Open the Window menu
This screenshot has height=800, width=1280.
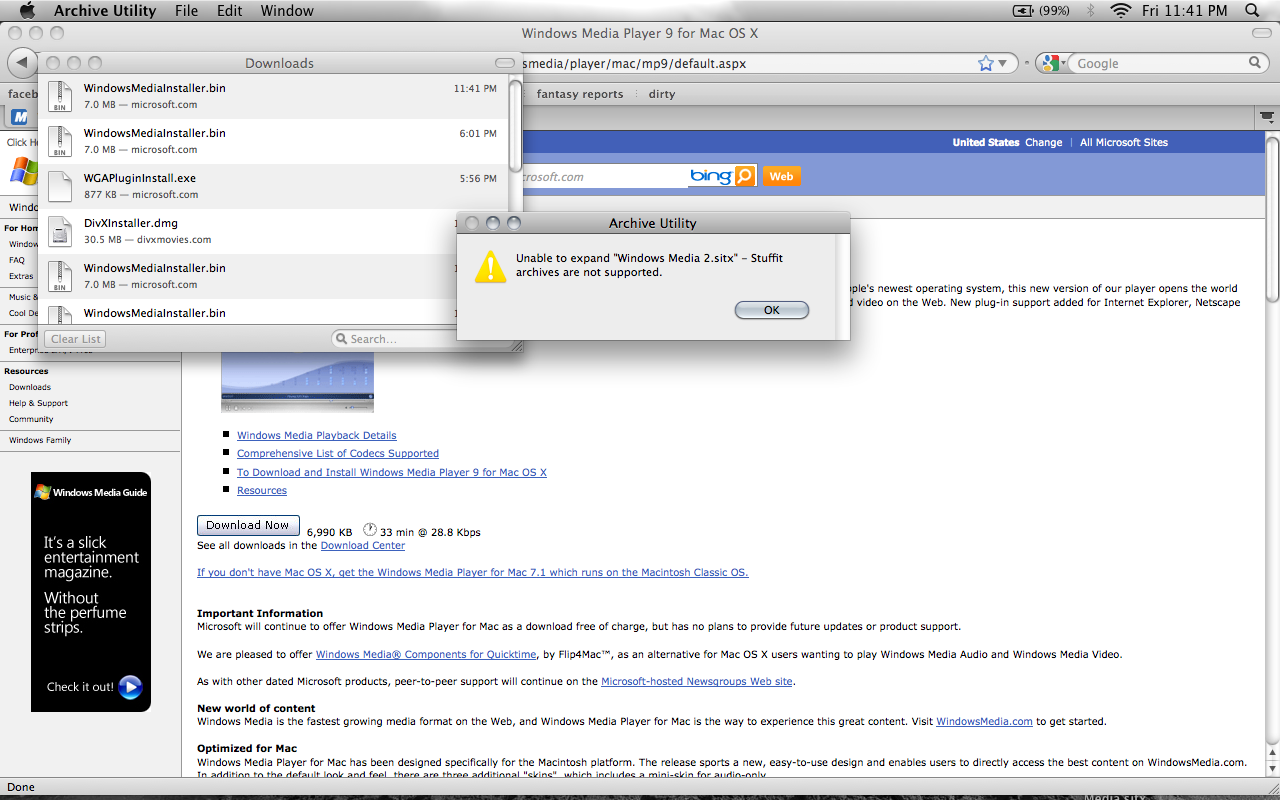click(287, 11)
